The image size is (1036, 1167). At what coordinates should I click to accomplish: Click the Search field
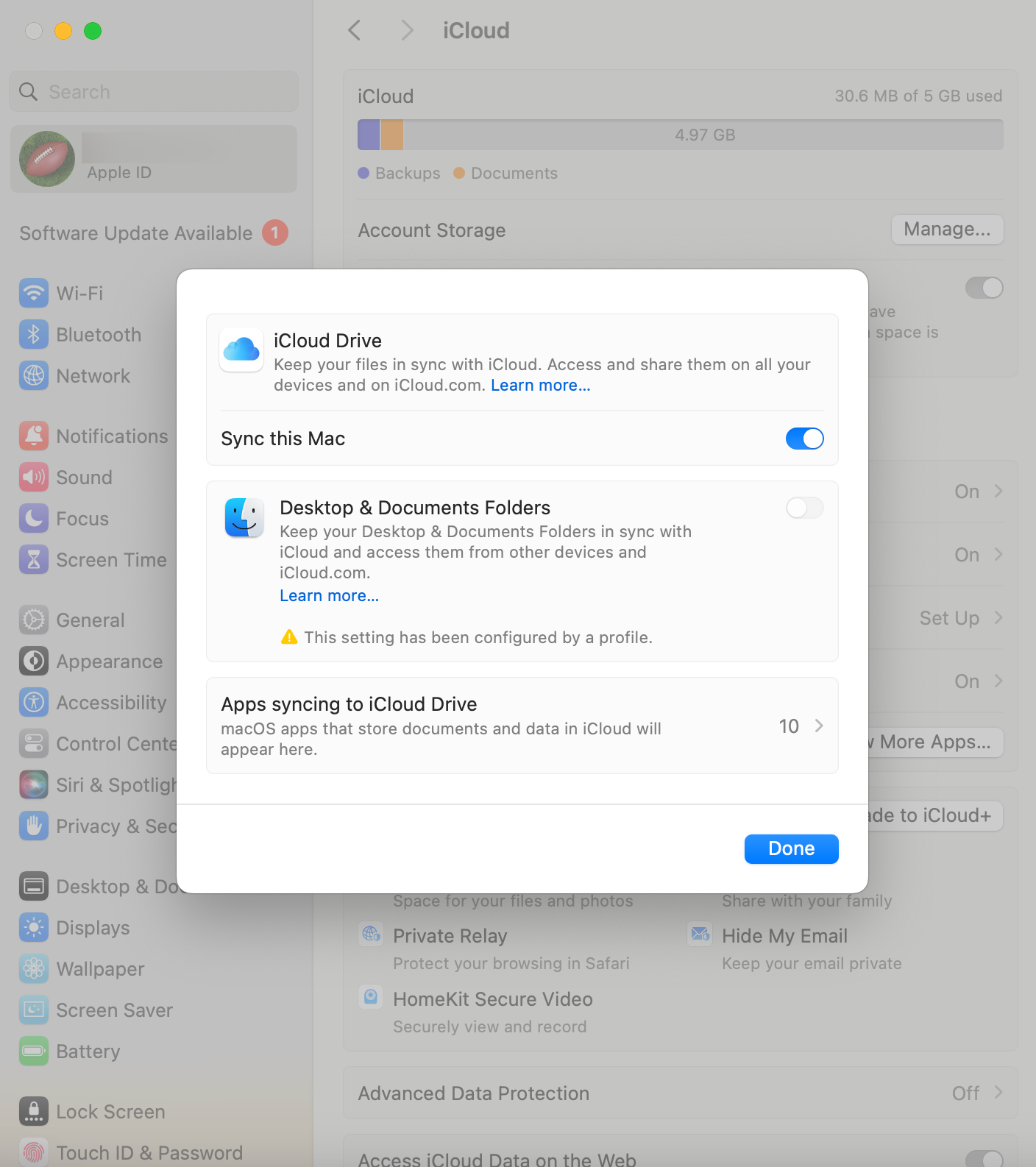pyautogui.click(x=154, y=91)
